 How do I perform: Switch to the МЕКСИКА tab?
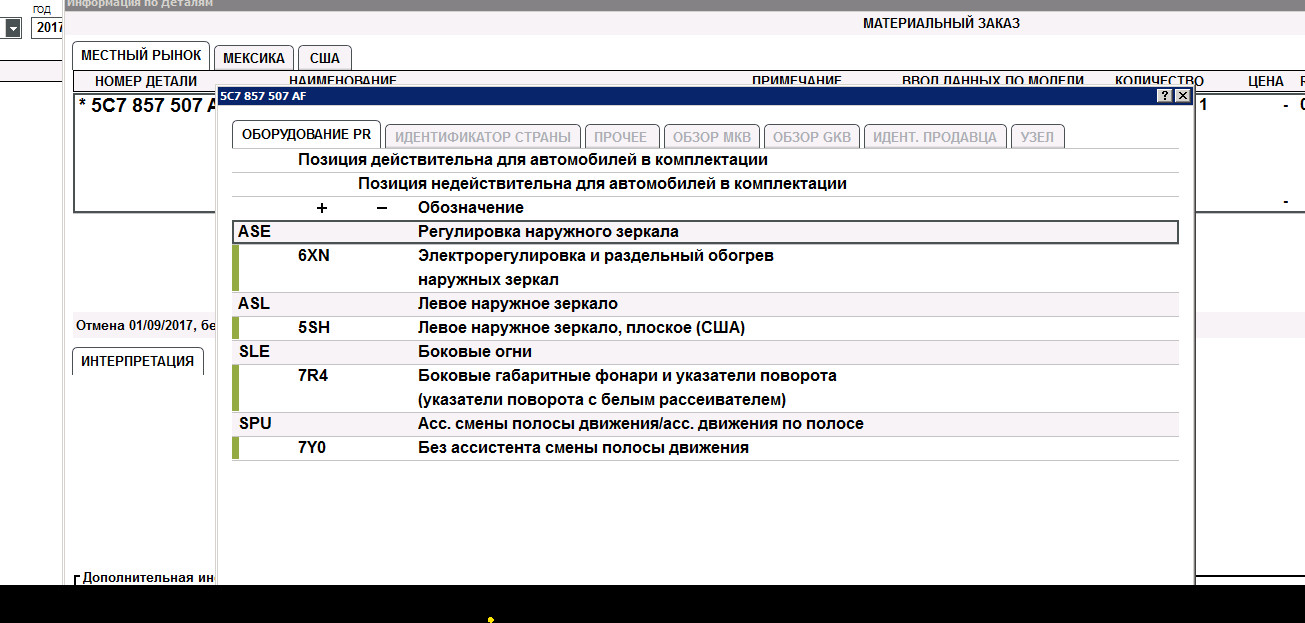[254, 58]
